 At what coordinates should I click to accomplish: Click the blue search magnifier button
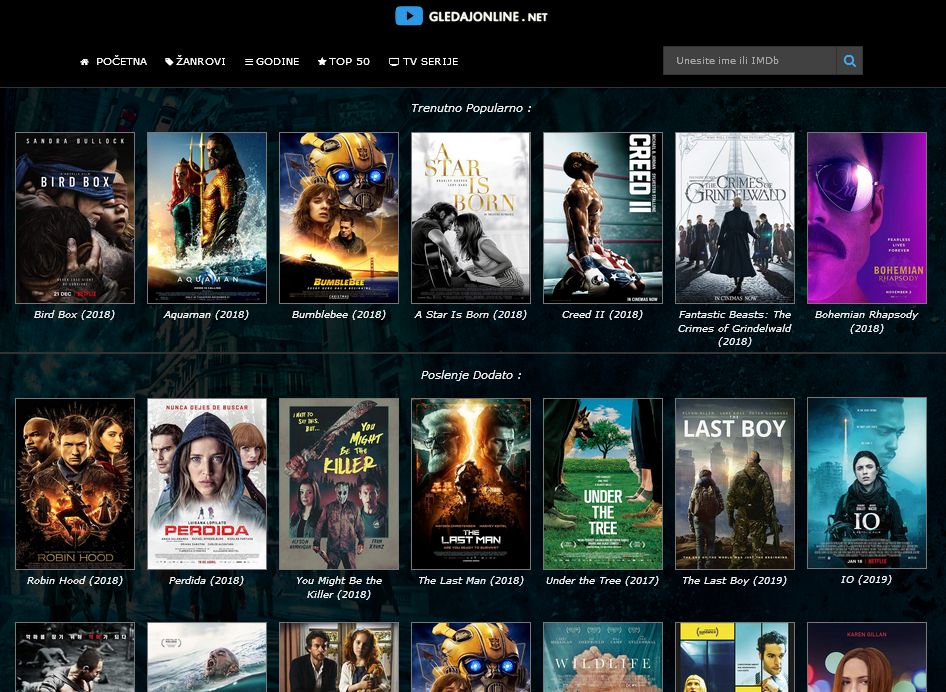849,60
